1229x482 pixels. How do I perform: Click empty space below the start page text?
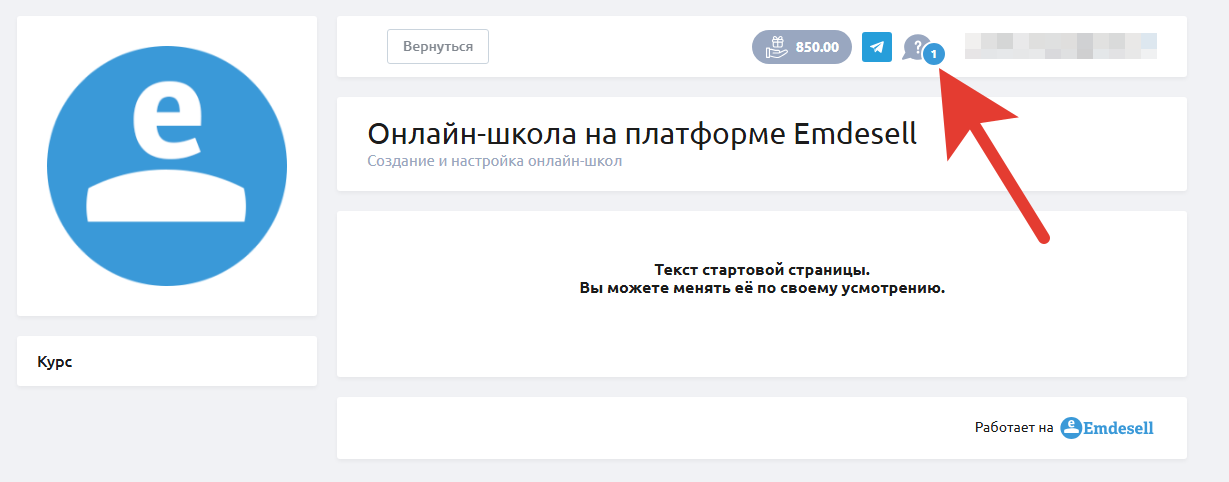coord(762,340)
